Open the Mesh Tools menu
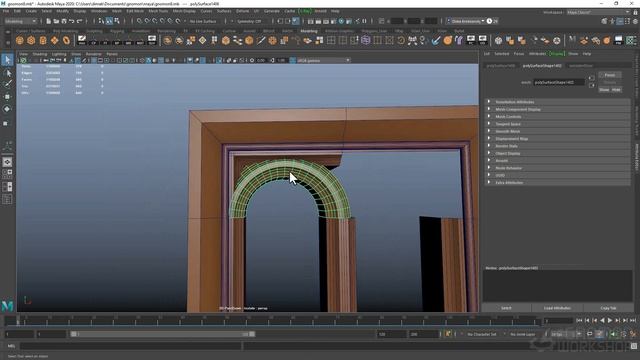 click(158, 11)
